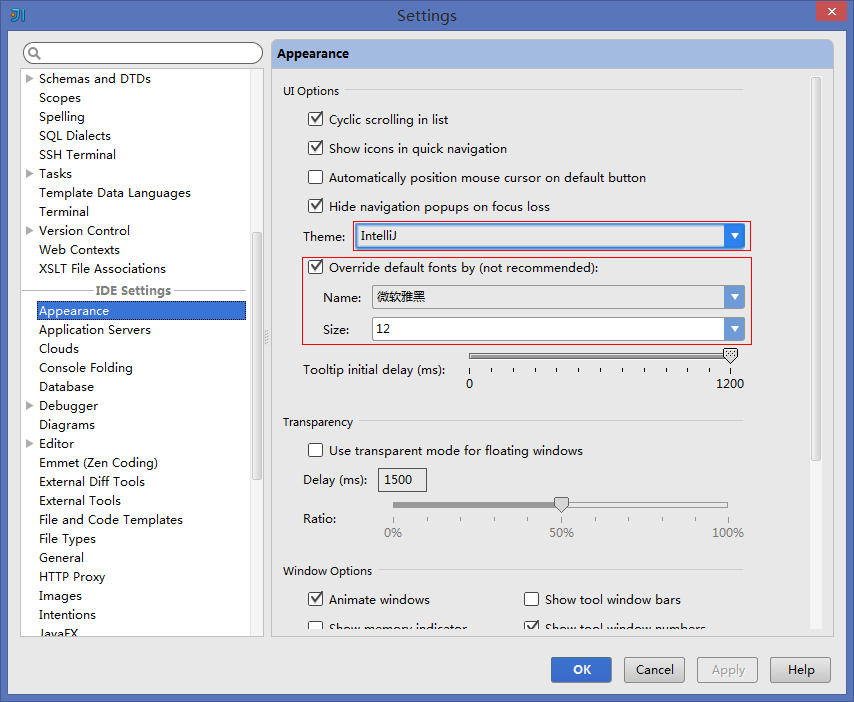The width and height of the screenshot is (854, 702).
Task: Click the Apply button
Action: click(728, 670)
